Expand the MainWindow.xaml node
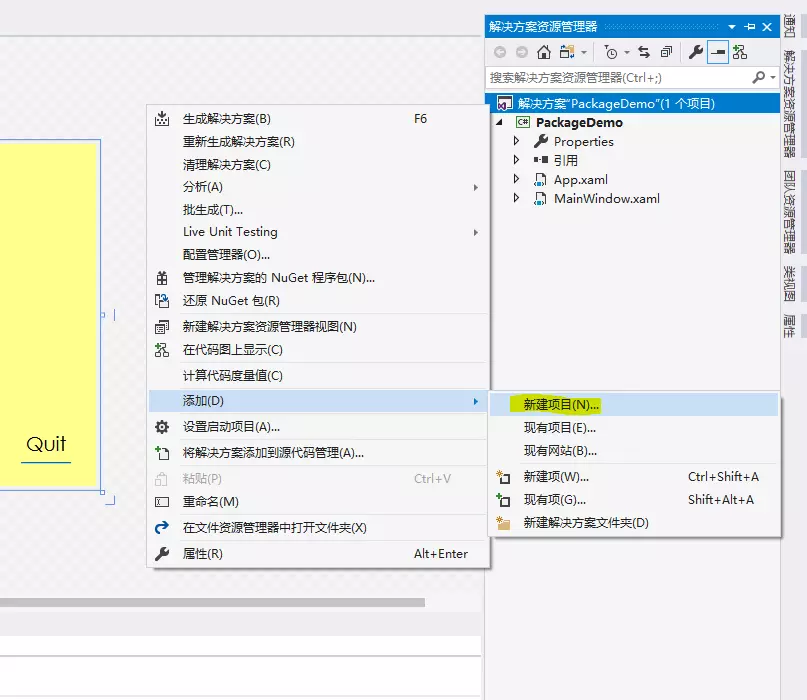The width and height of the screenshot is (807, 700). [x=516, y=198]
